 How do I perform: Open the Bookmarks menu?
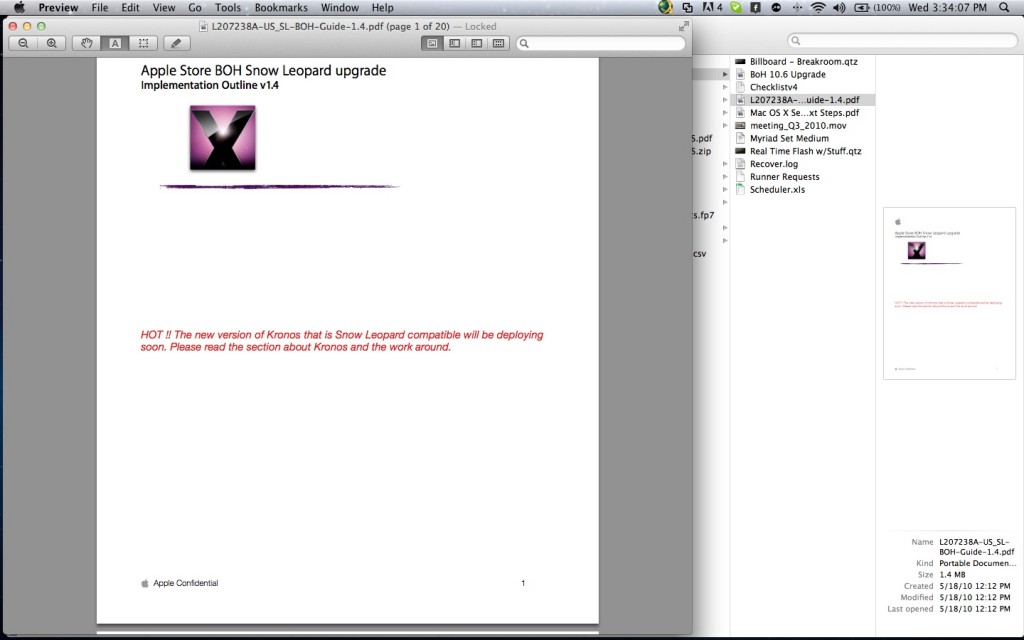280,8
